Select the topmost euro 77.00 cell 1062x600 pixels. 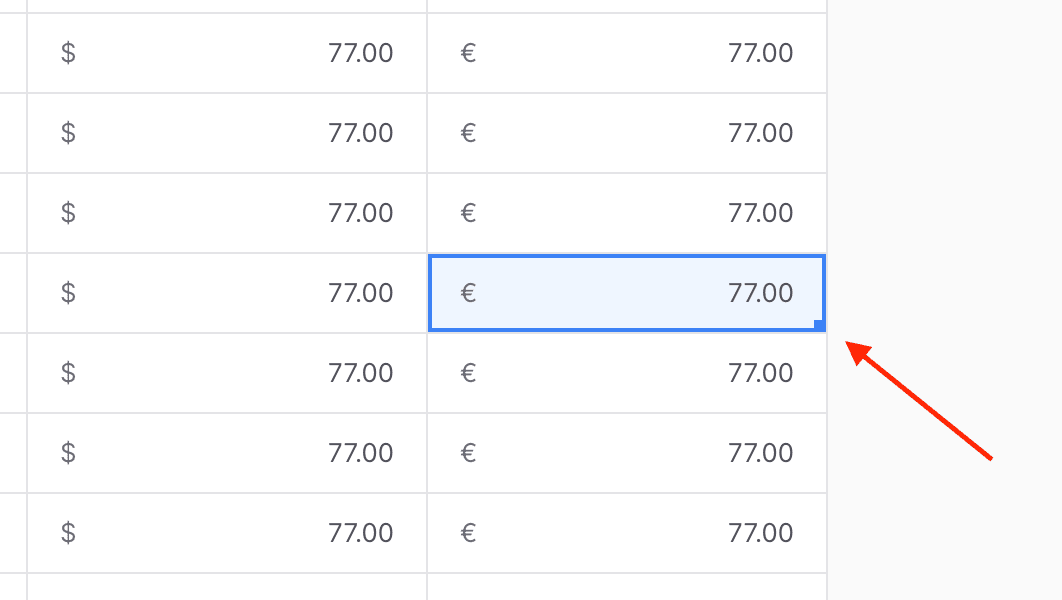pyautogui.click(x=627, y=53)
